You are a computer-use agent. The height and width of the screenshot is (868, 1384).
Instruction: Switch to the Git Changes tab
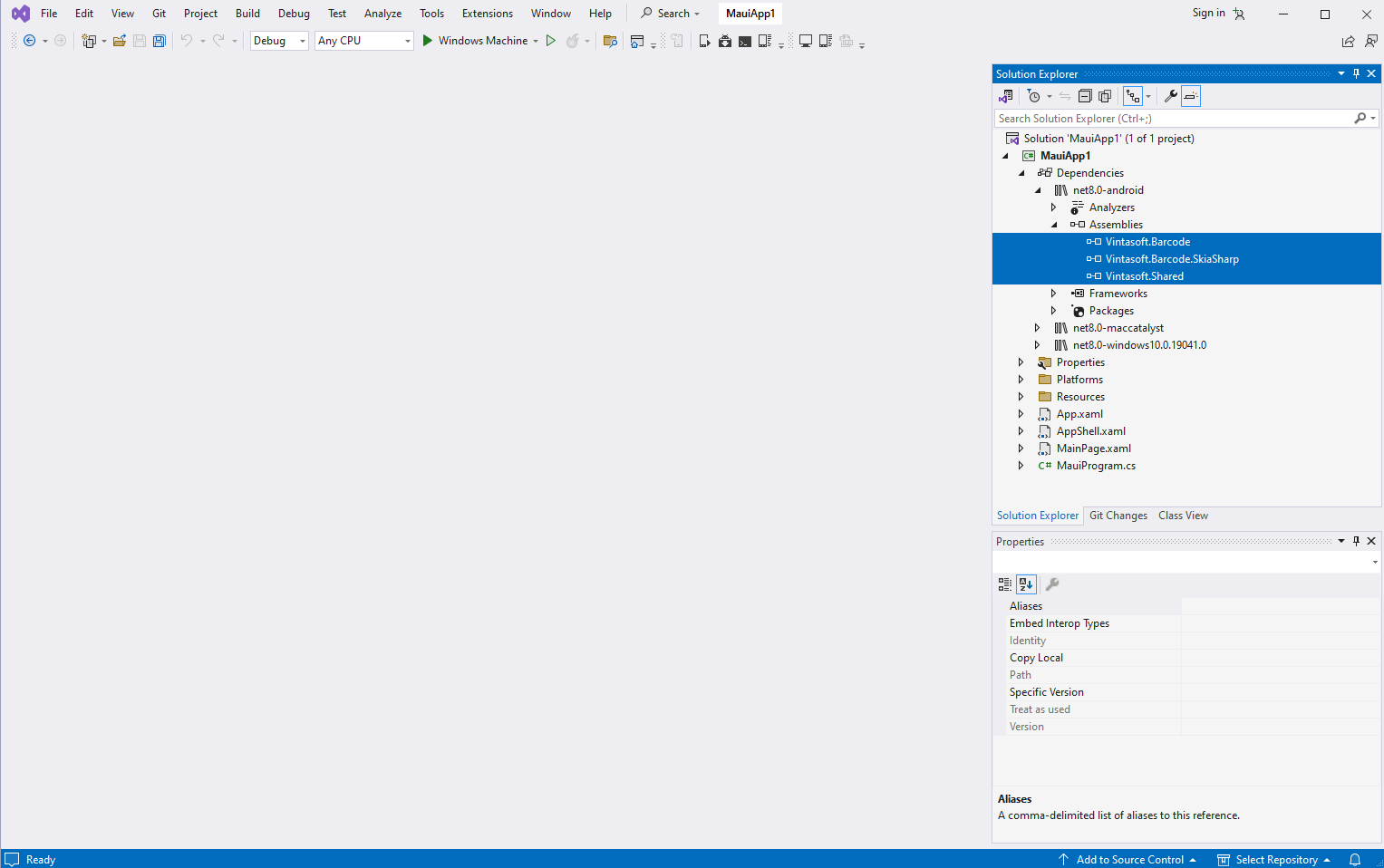click(1118, 516)
